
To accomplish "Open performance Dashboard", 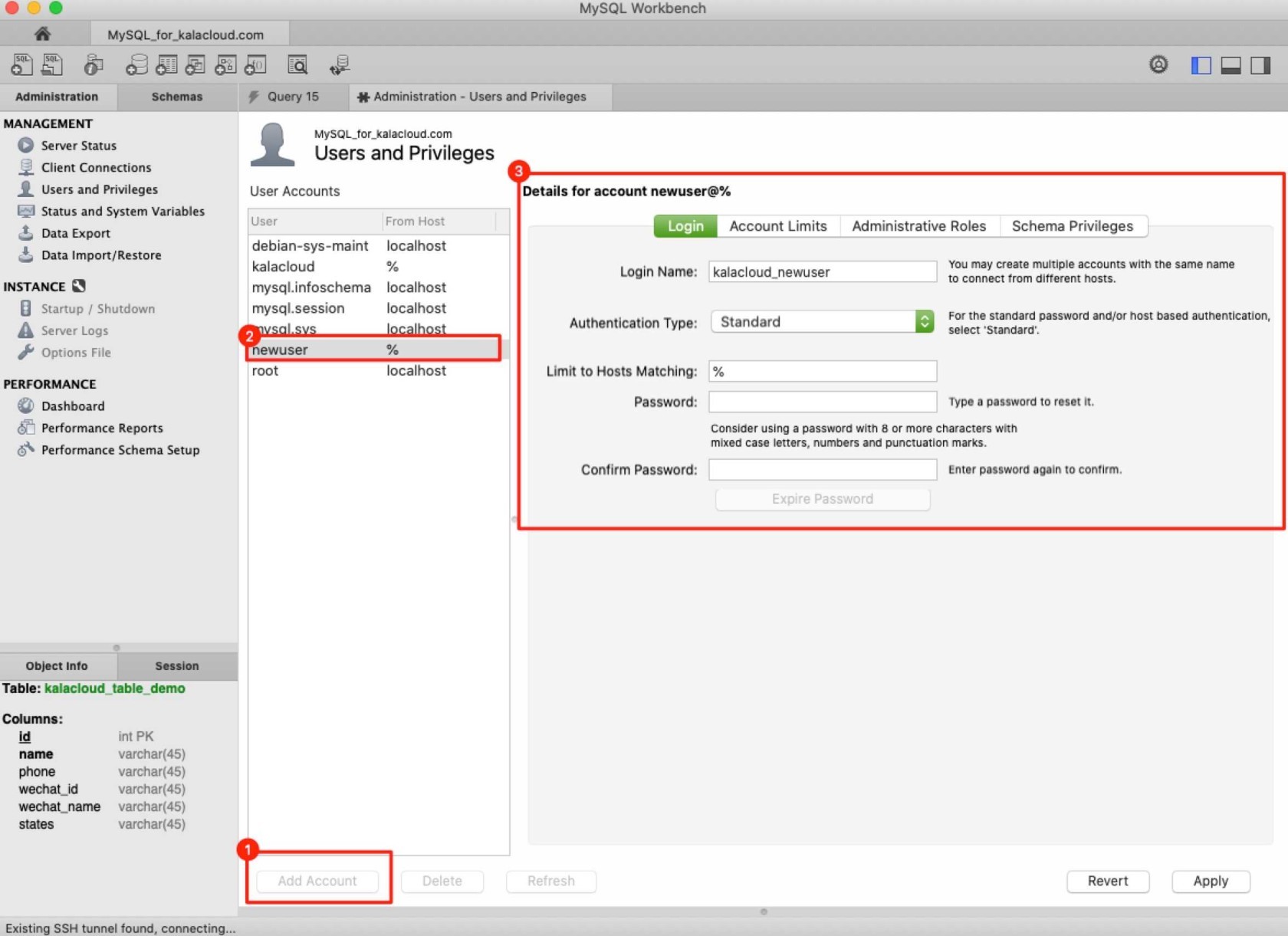I will (x=73, y=406).
